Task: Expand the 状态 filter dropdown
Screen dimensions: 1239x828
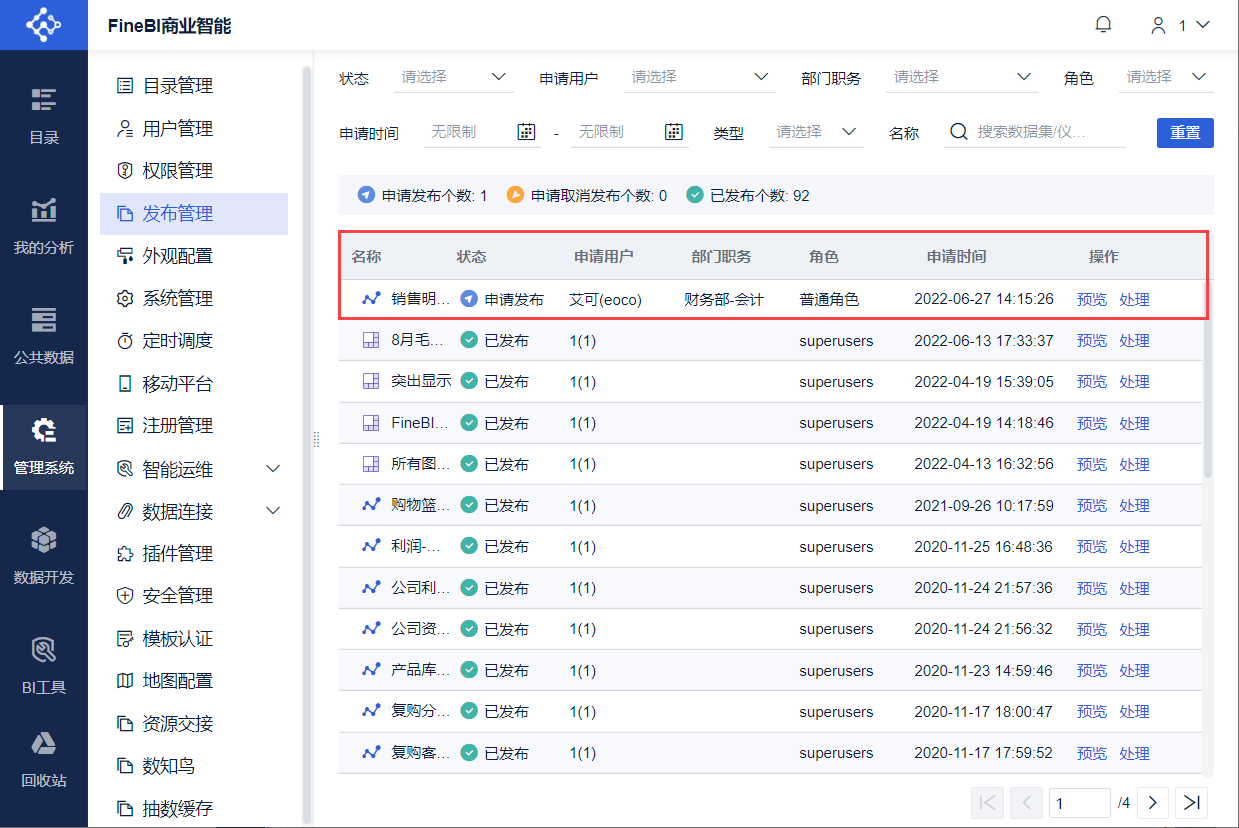Action: click(x=453, y=77)
